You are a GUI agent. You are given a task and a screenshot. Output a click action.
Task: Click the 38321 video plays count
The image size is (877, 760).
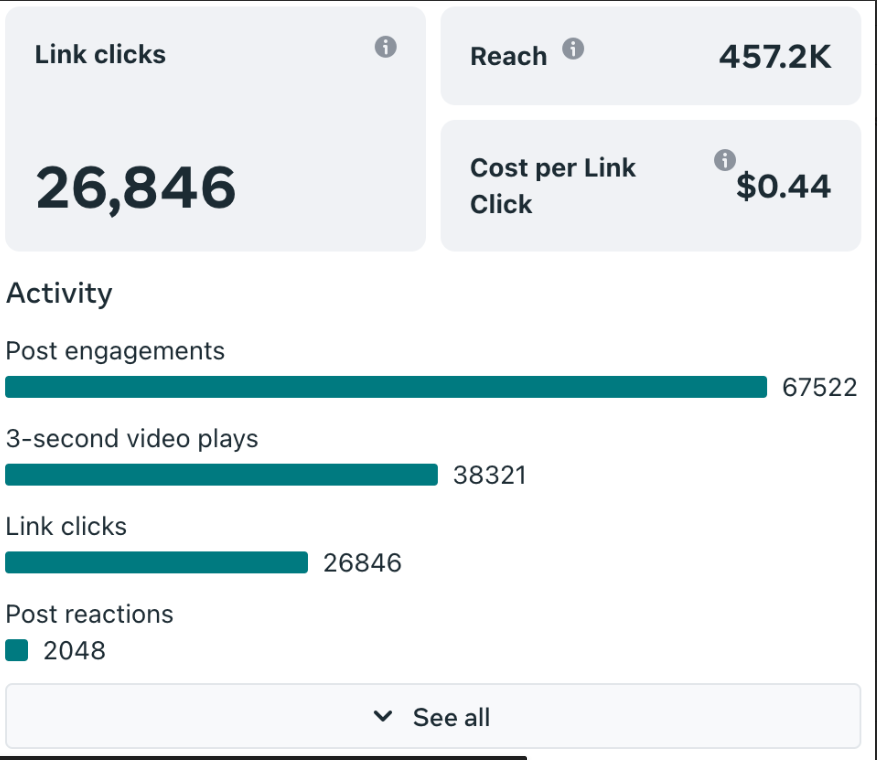pos(489,475)
